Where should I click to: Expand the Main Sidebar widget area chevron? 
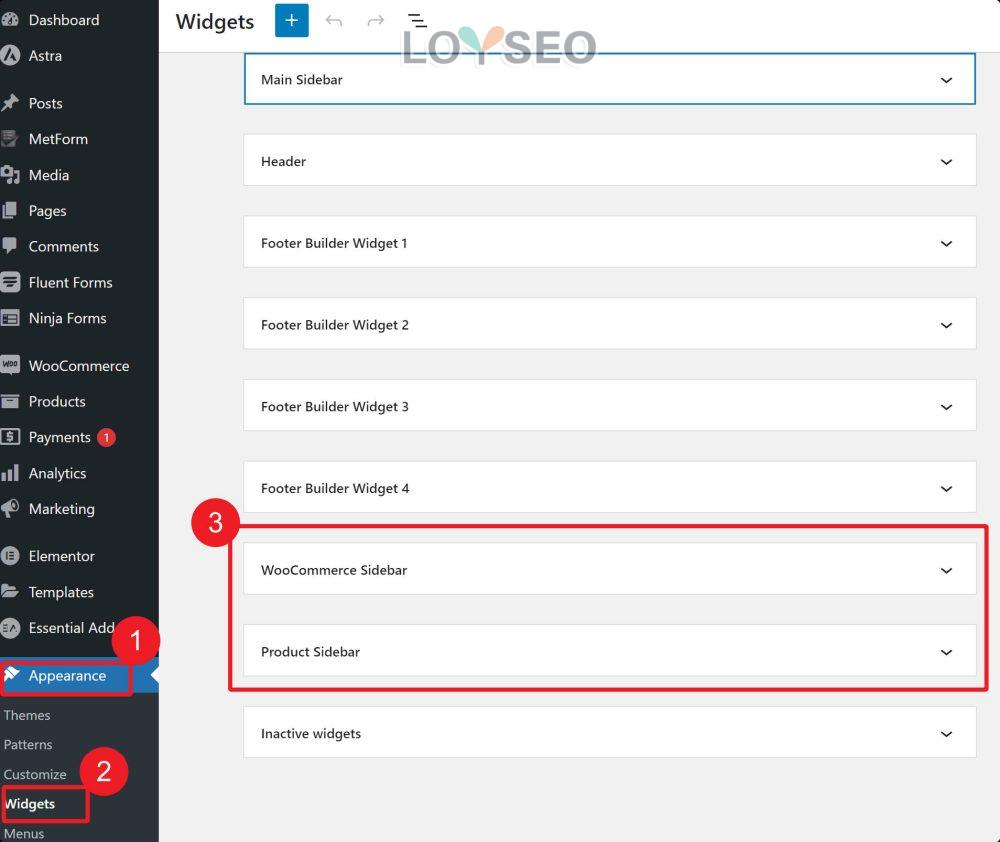(946, 80)
